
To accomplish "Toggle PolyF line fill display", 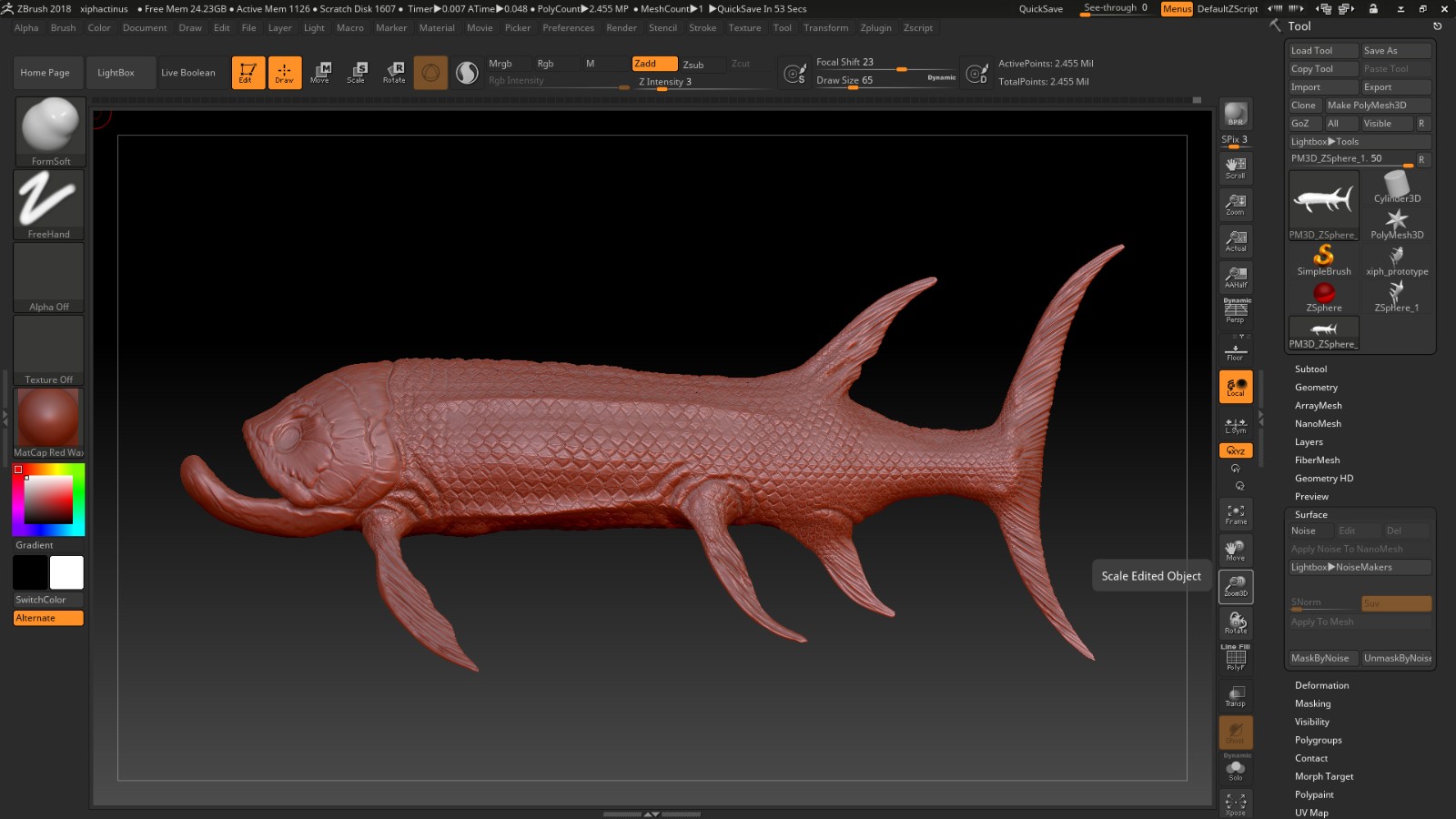I will tap(1235, 659).
